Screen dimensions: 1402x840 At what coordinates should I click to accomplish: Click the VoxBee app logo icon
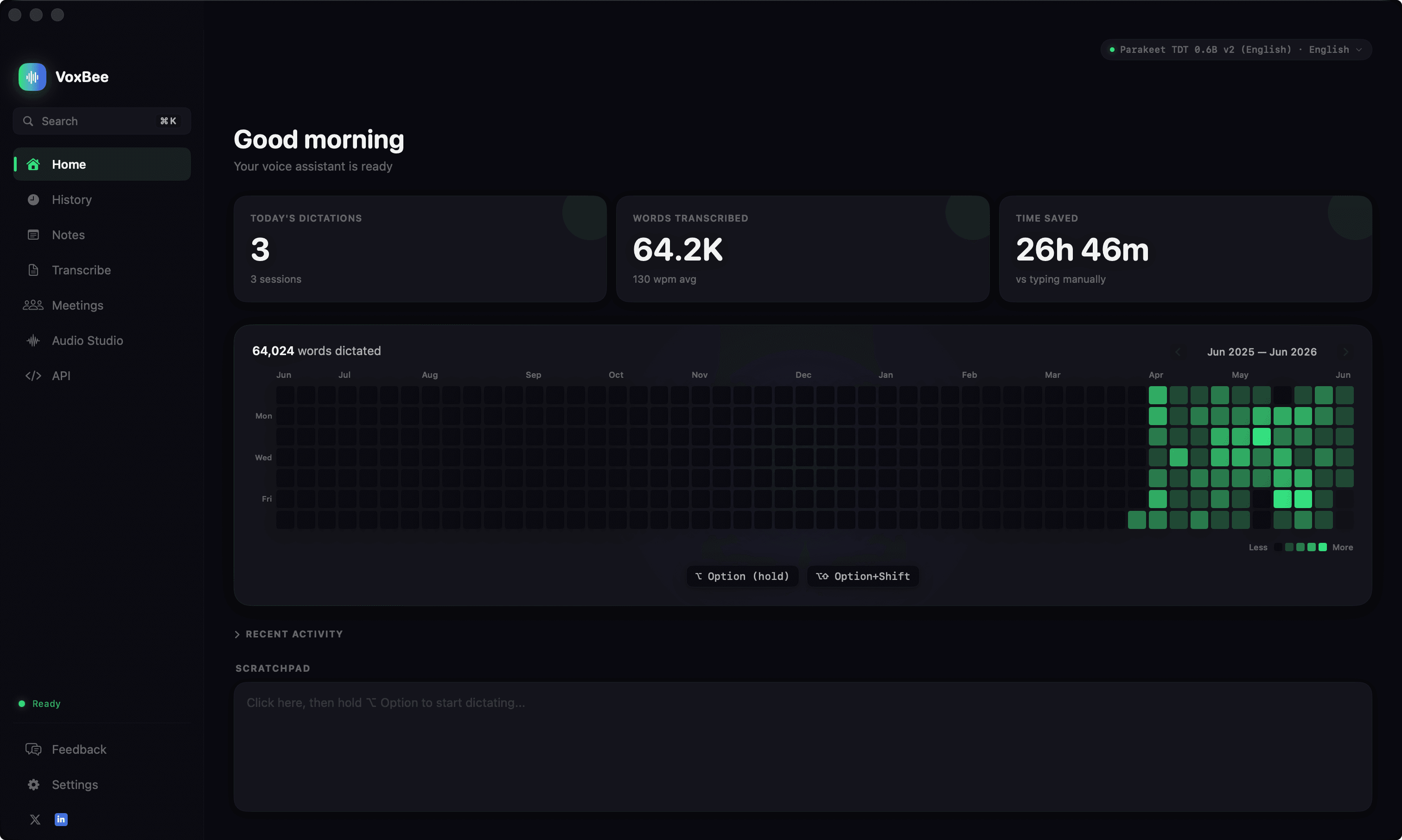[x=32, y=76]
